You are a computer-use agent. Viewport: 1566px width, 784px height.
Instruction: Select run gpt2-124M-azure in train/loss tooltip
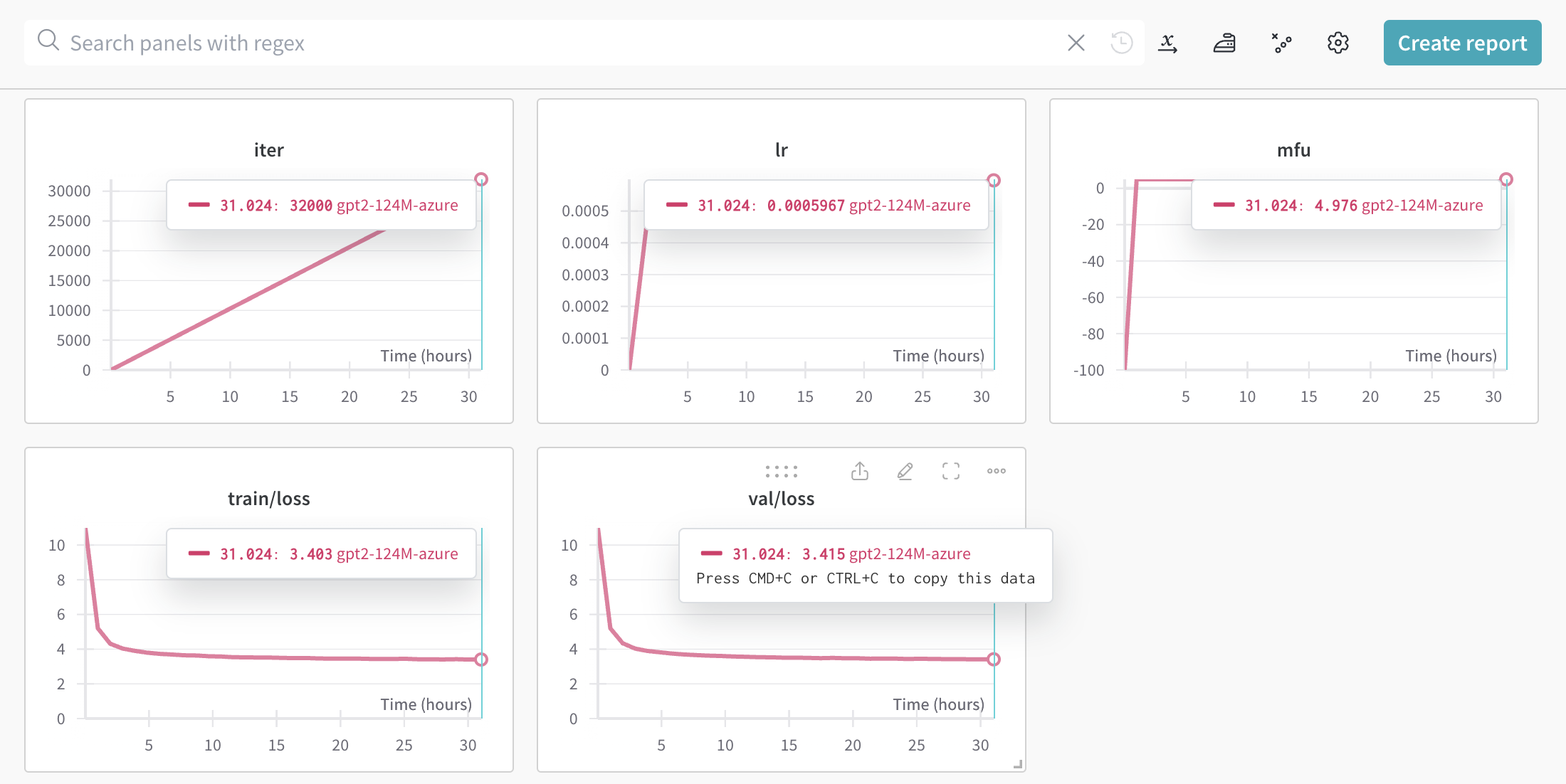[397, 553]
